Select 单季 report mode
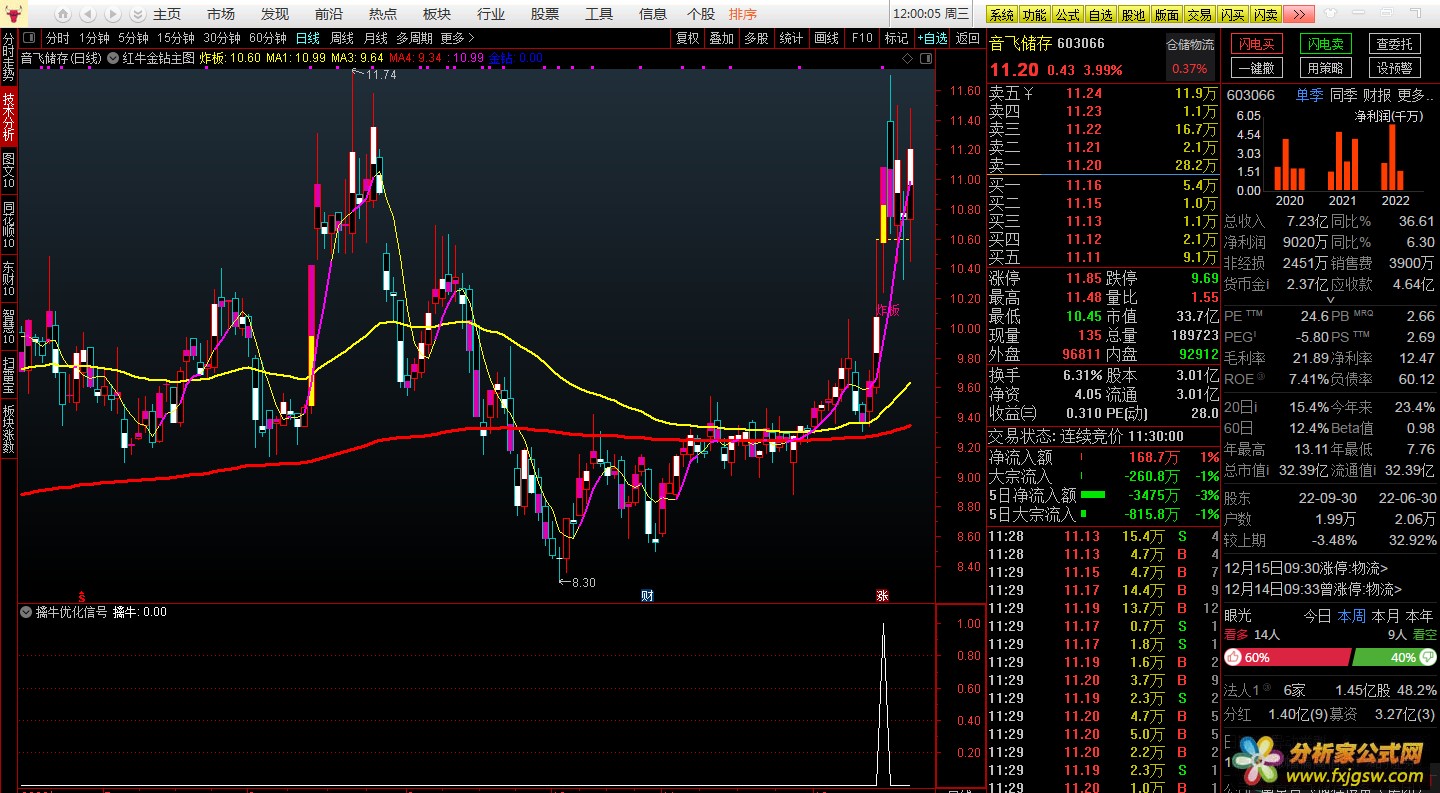Image resolution: width=1440 pixels, height=793 pixels. (x=1309, y=95)
